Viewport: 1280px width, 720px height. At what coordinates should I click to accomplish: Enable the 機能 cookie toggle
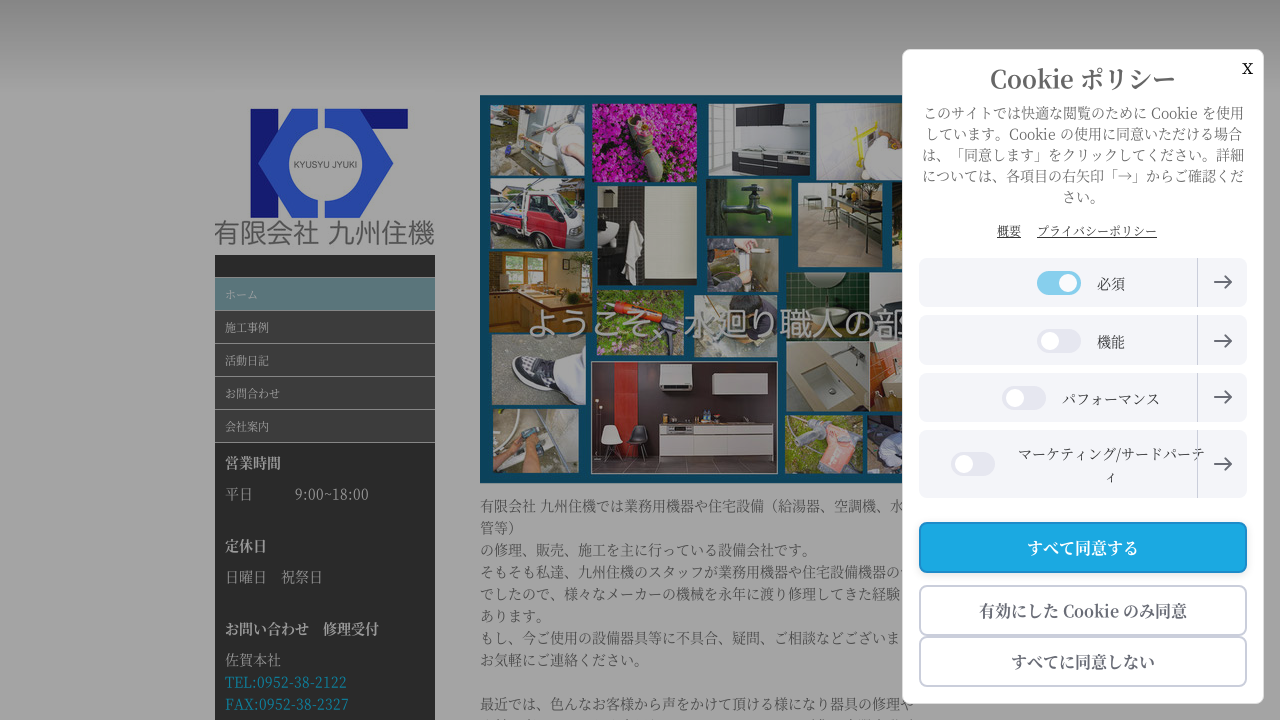click(x=1058, y=341)
